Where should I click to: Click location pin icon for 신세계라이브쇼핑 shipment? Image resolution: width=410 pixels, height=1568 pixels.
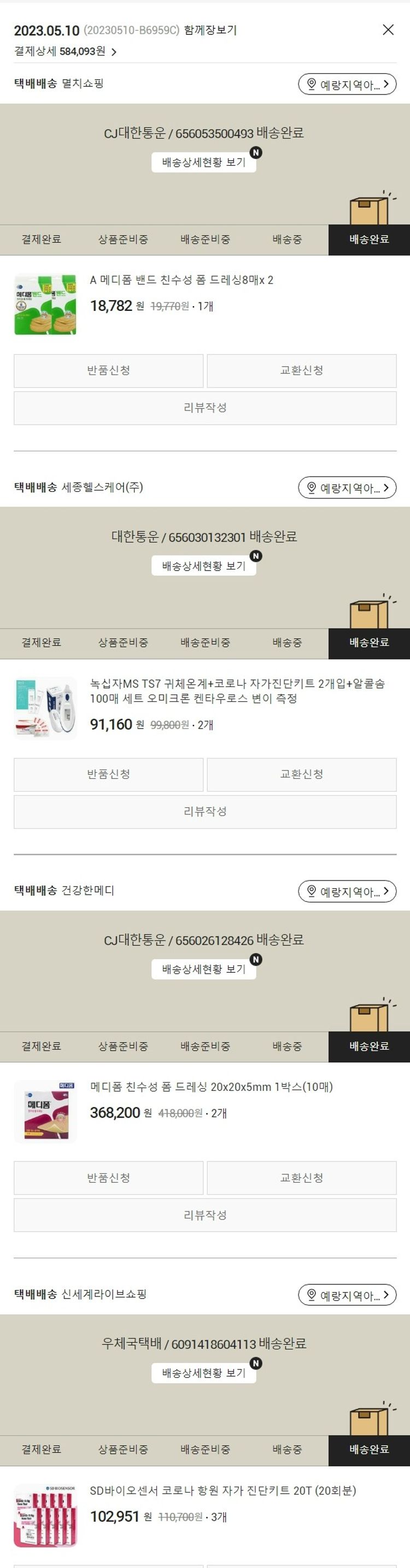[x=311, y=1295]
